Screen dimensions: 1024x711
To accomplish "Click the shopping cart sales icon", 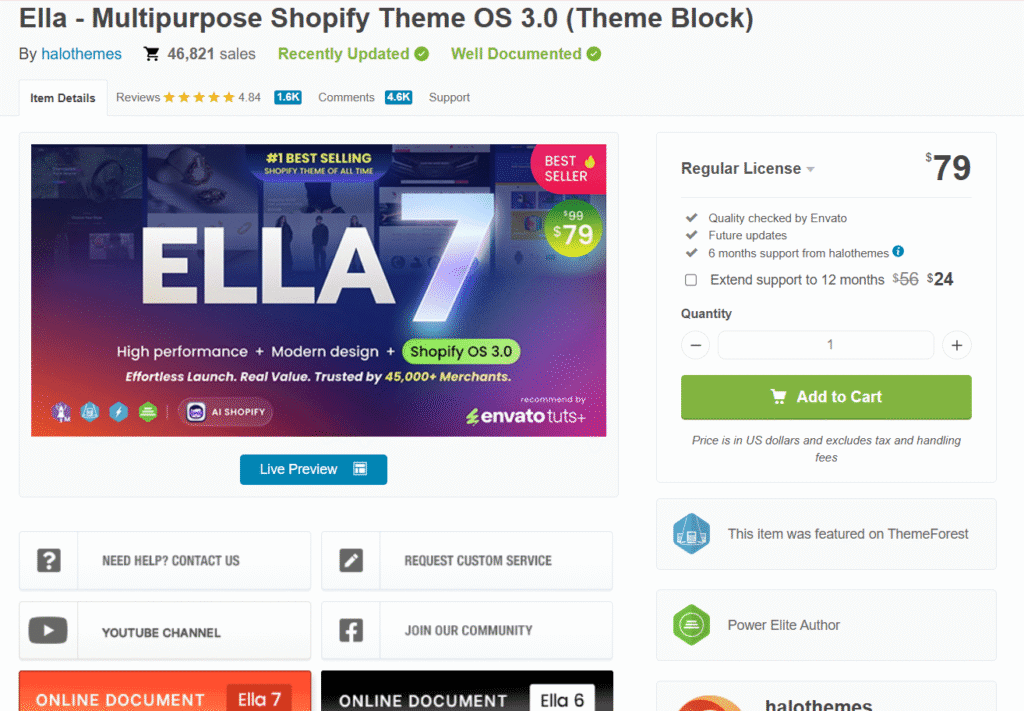I will [150, 54].
